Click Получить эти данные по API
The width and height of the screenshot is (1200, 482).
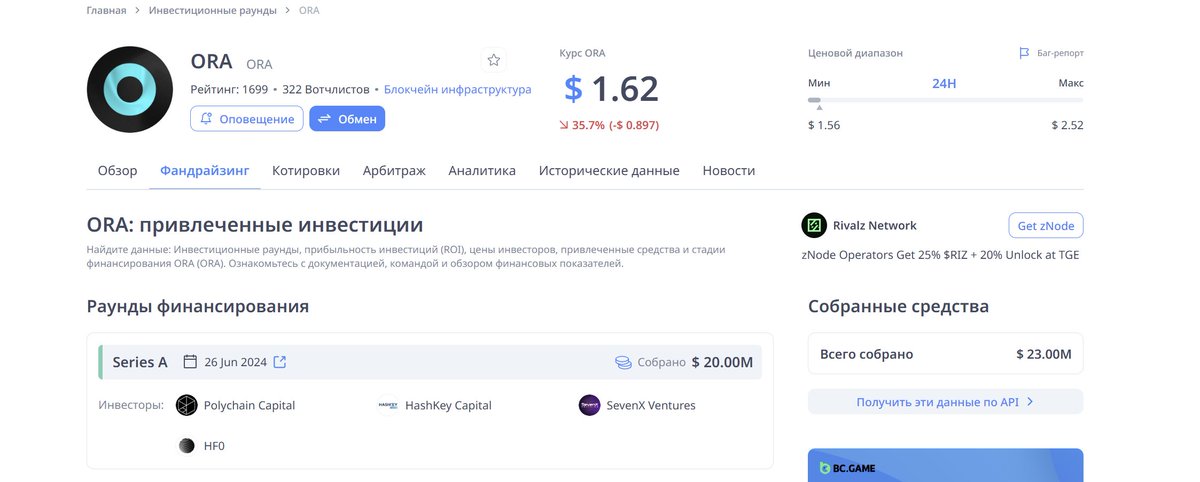point(945,402)
